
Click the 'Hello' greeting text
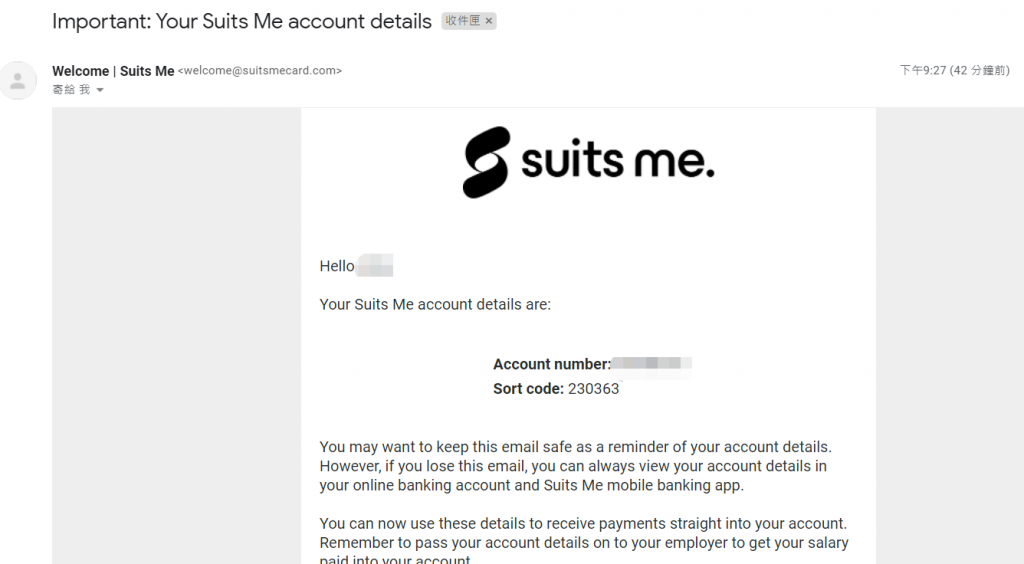point(337,266)
